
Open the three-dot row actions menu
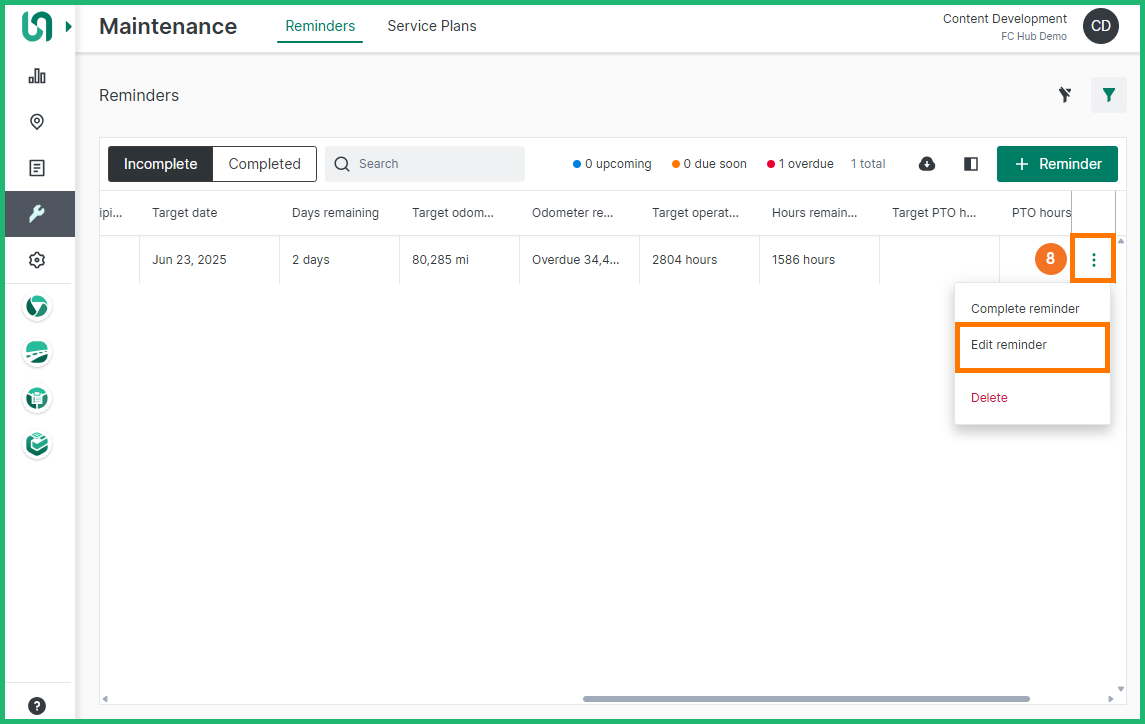coord(1093,260)
